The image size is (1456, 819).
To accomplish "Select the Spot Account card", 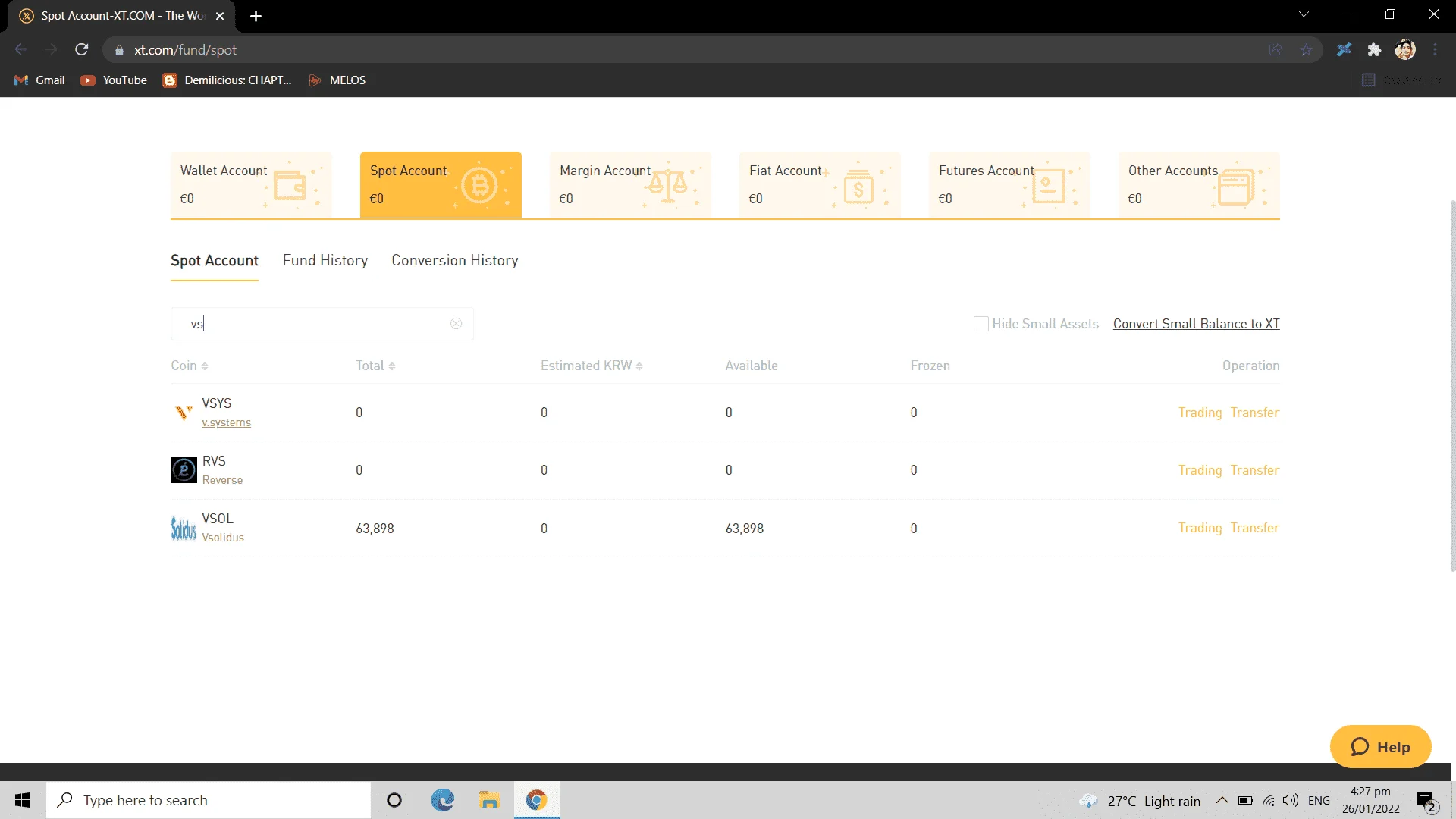I will click(x=441, y=185).
